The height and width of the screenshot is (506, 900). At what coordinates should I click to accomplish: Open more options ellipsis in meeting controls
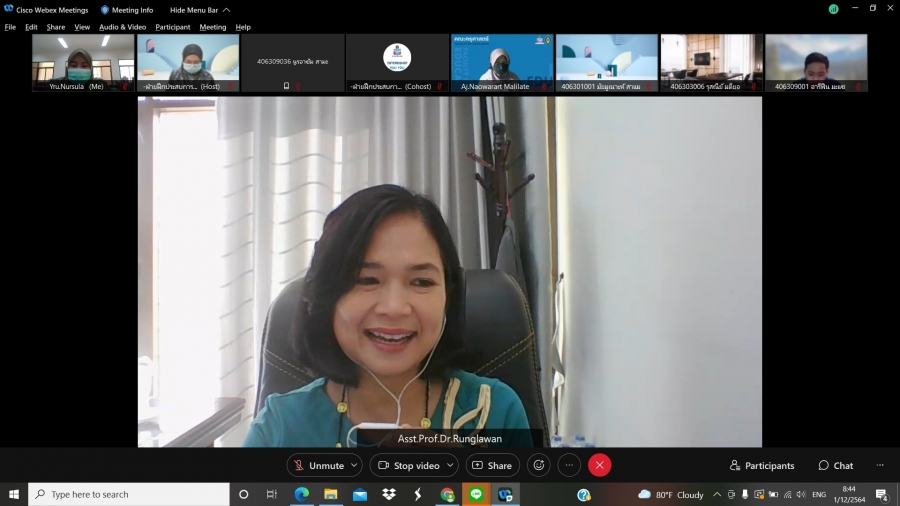pos(569,465)
